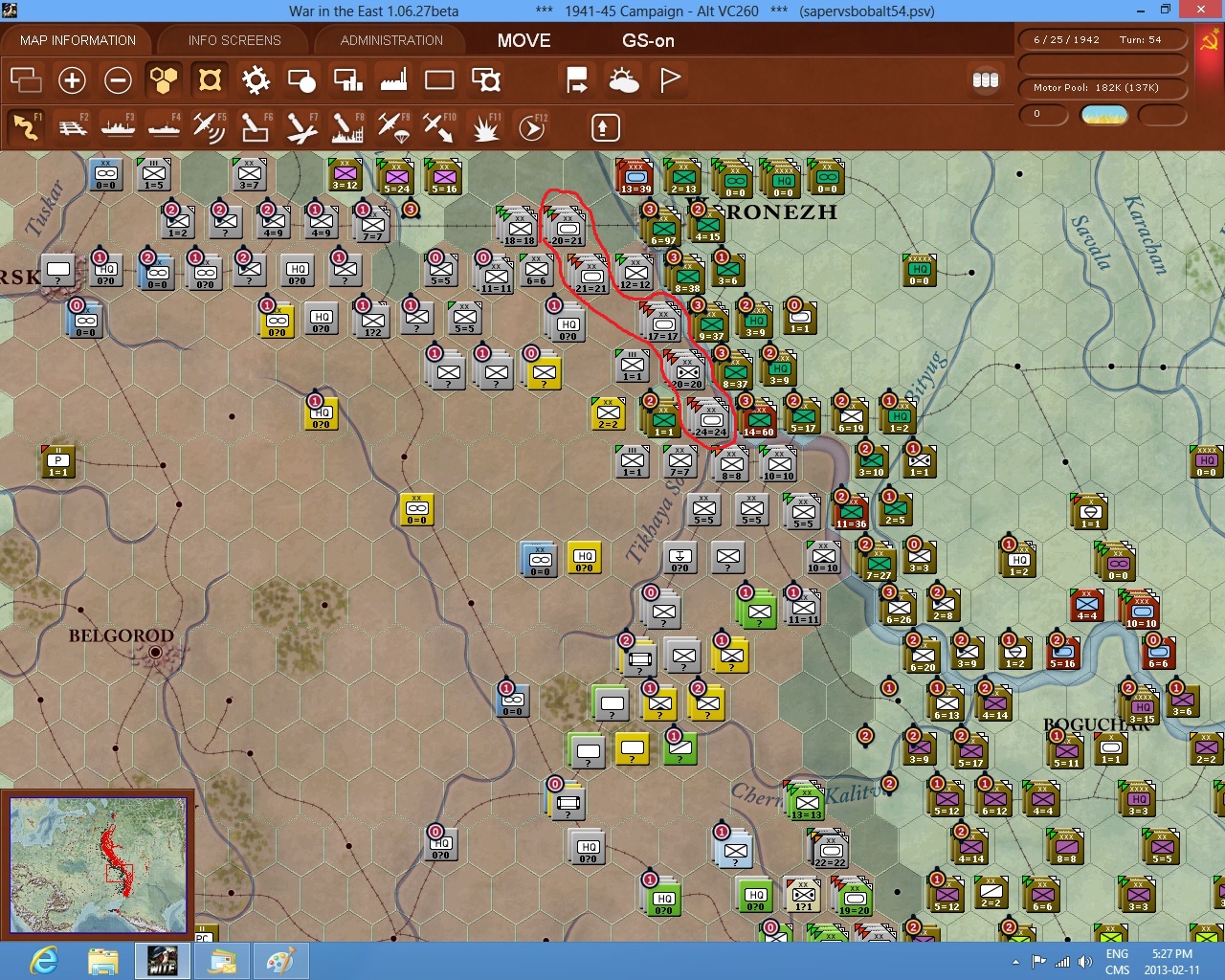This screenshot has height=980, width=1225.
Task: Click the rectangle-with-gear icon
Action: click(485, 79)
